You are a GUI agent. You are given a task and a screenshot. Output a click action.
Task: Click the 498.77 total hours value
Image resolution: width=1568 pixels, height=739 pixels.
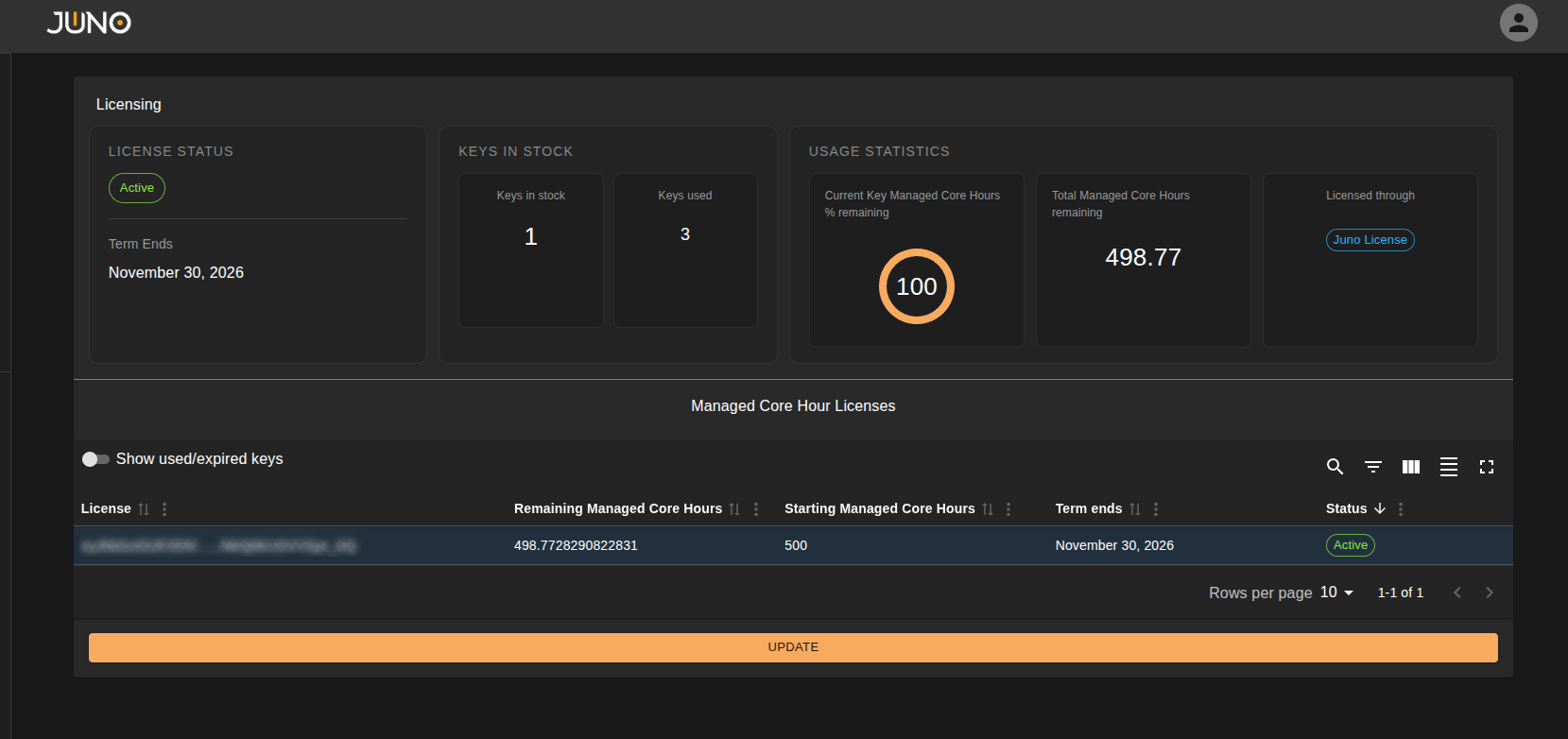coord(1143,257)
